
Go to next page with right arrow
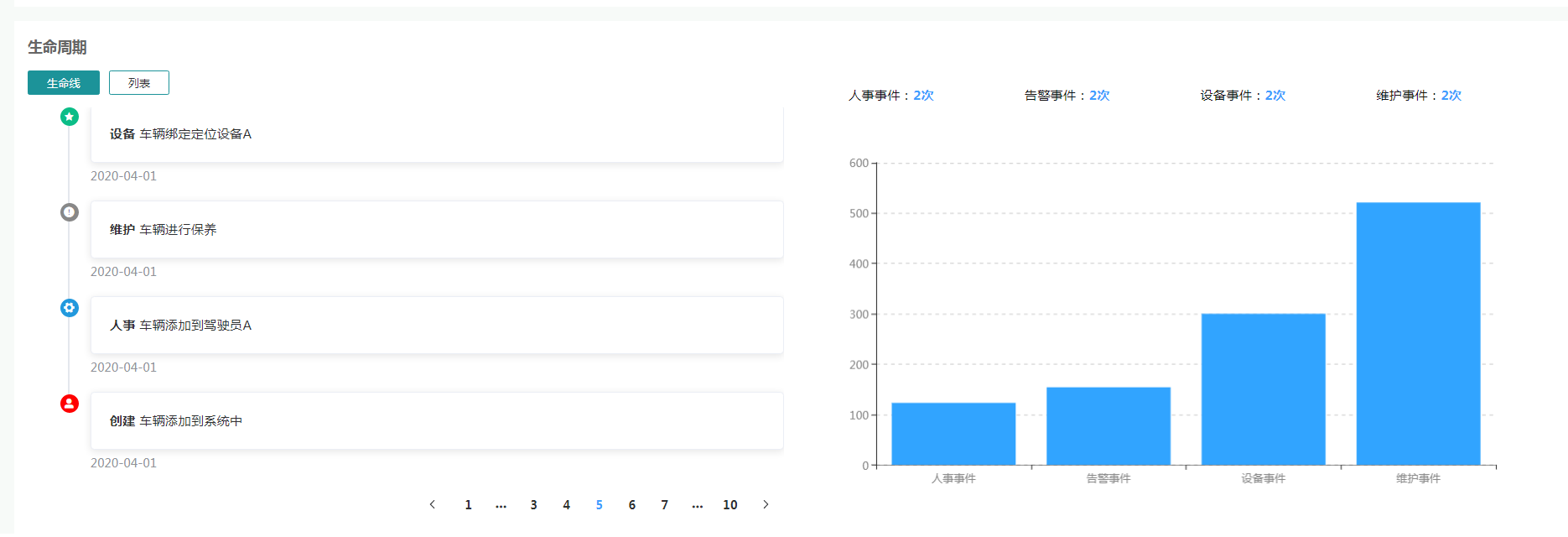pos(765,504)
